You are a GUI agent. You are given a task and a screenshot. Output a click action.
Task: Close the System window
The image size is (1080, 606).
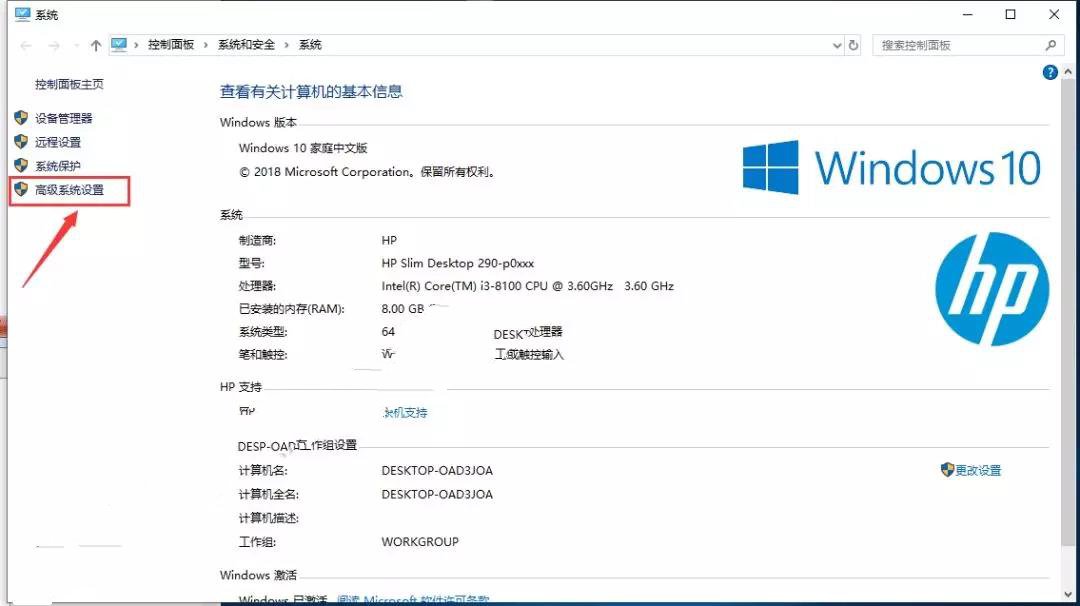1054,14
